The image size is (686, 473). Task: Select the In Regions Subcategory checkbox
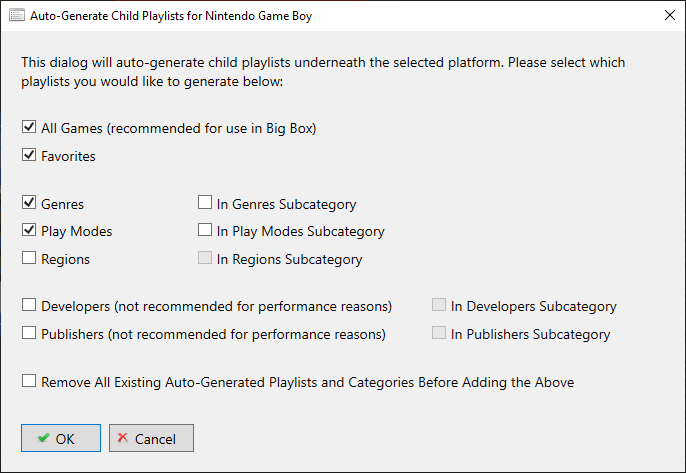205,258
